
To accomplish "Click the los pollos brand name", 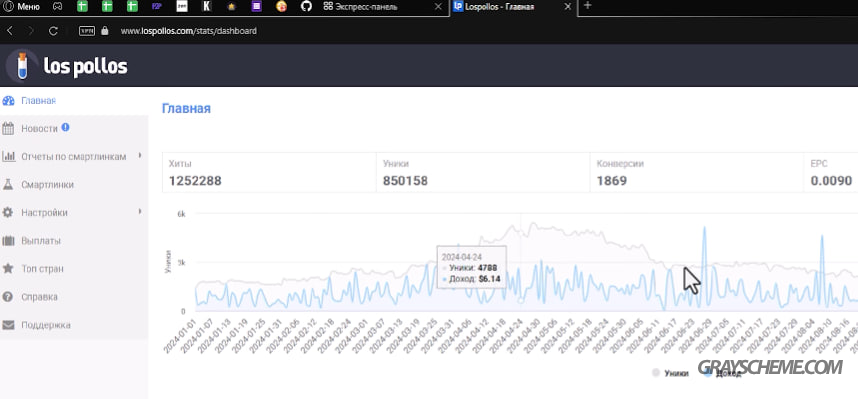I will (85, 67).
